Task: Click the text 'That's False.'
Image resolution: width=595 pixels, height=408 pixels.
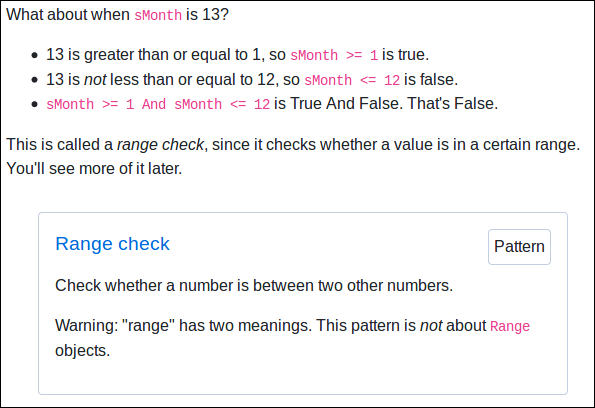Action: (452, 104)
